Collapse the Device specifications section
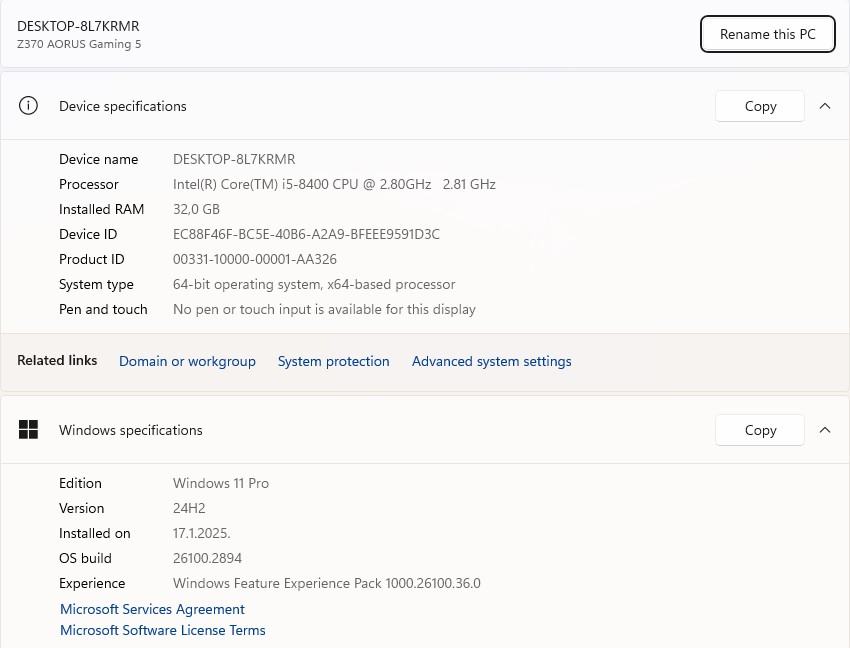Image resolution: width=850 pixels, height=648 pixels. click(825, 106)
